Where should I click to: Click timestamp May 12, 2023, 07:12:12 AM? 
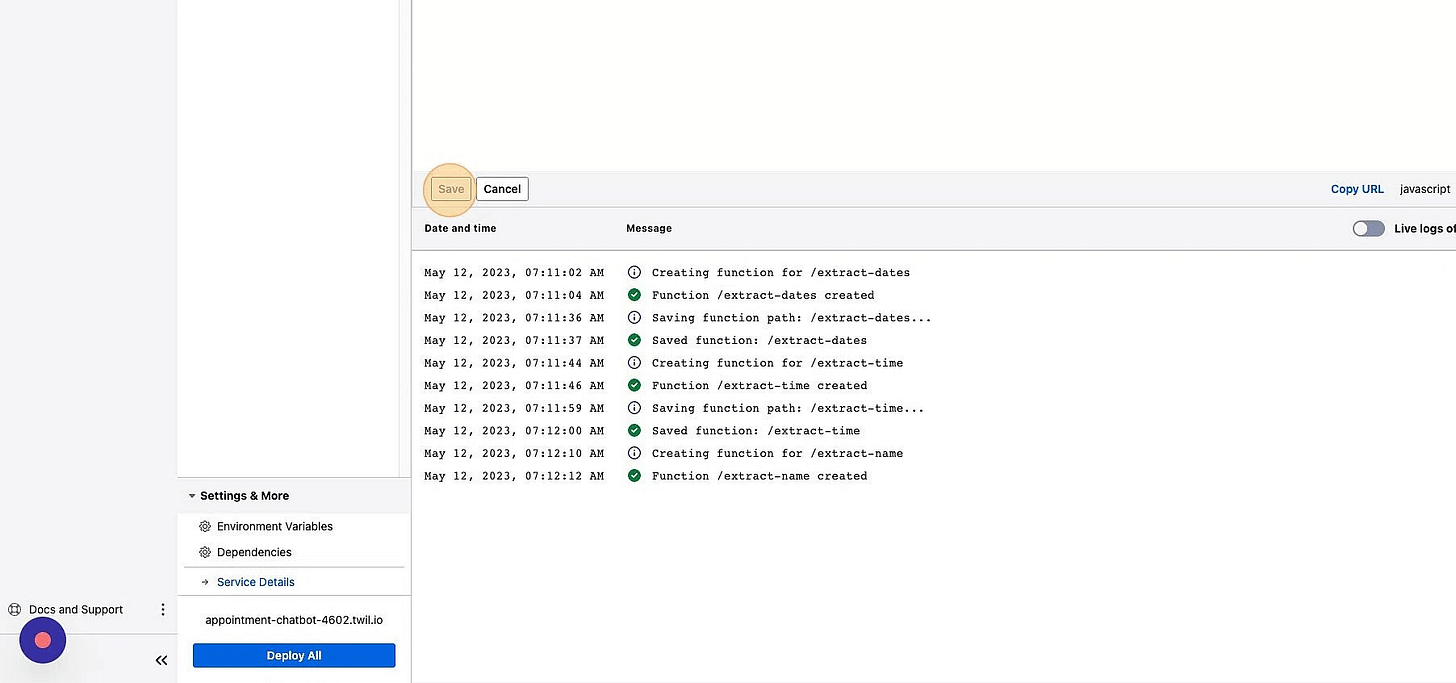(x=514, y=476)
